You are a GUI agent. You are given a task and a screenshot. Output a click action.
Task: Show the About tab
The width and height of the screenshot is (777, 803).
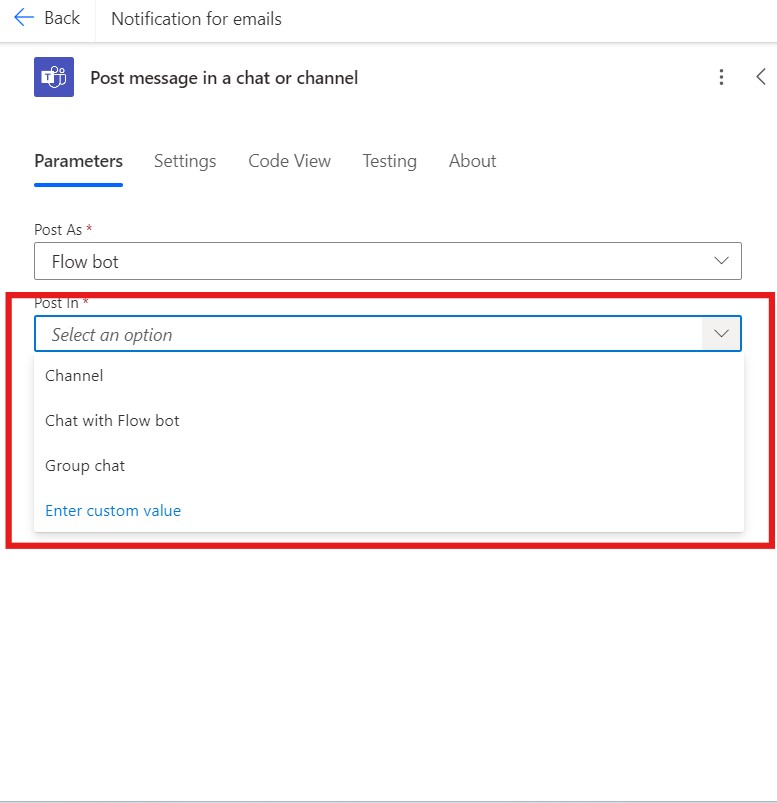click(x=472, y=161)
